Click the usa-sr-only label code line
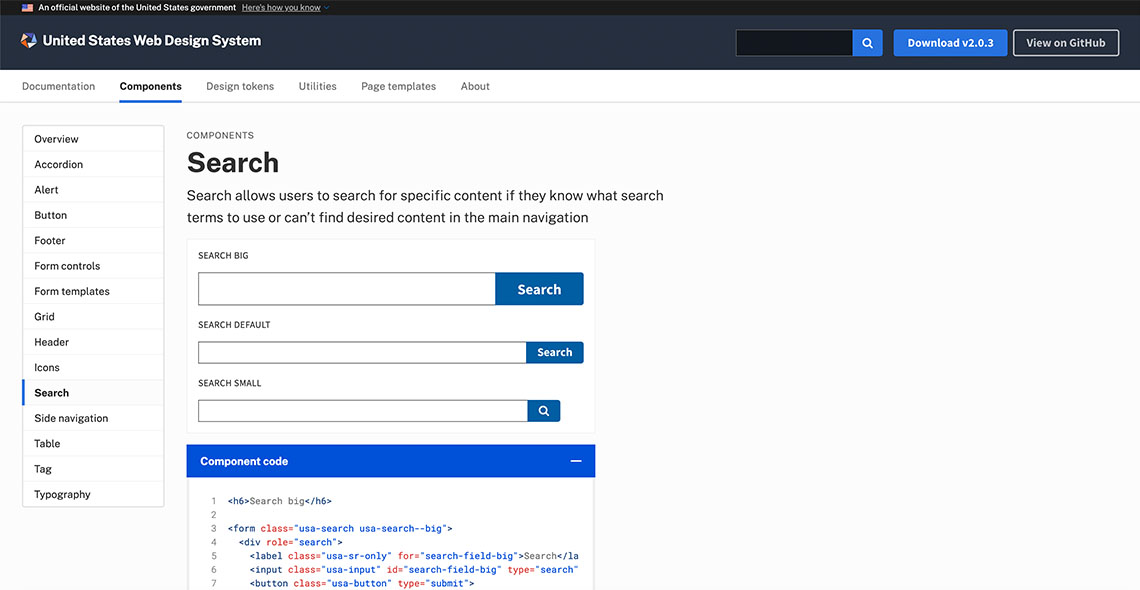Viewport: 1140px width, 590px height. click(414, 556)
